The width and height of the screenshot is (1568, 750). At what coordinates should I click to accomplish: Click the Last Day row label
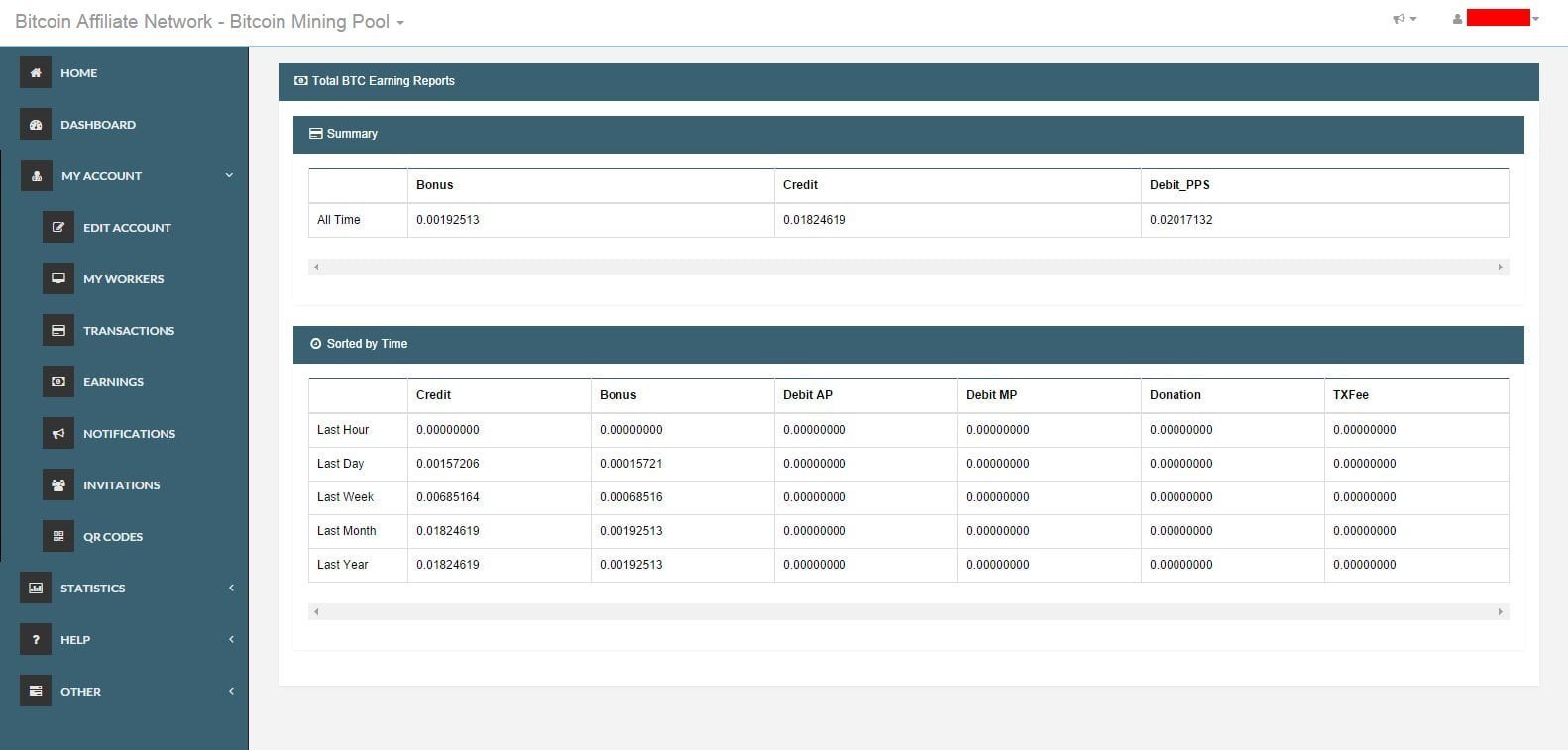[341, 464]
